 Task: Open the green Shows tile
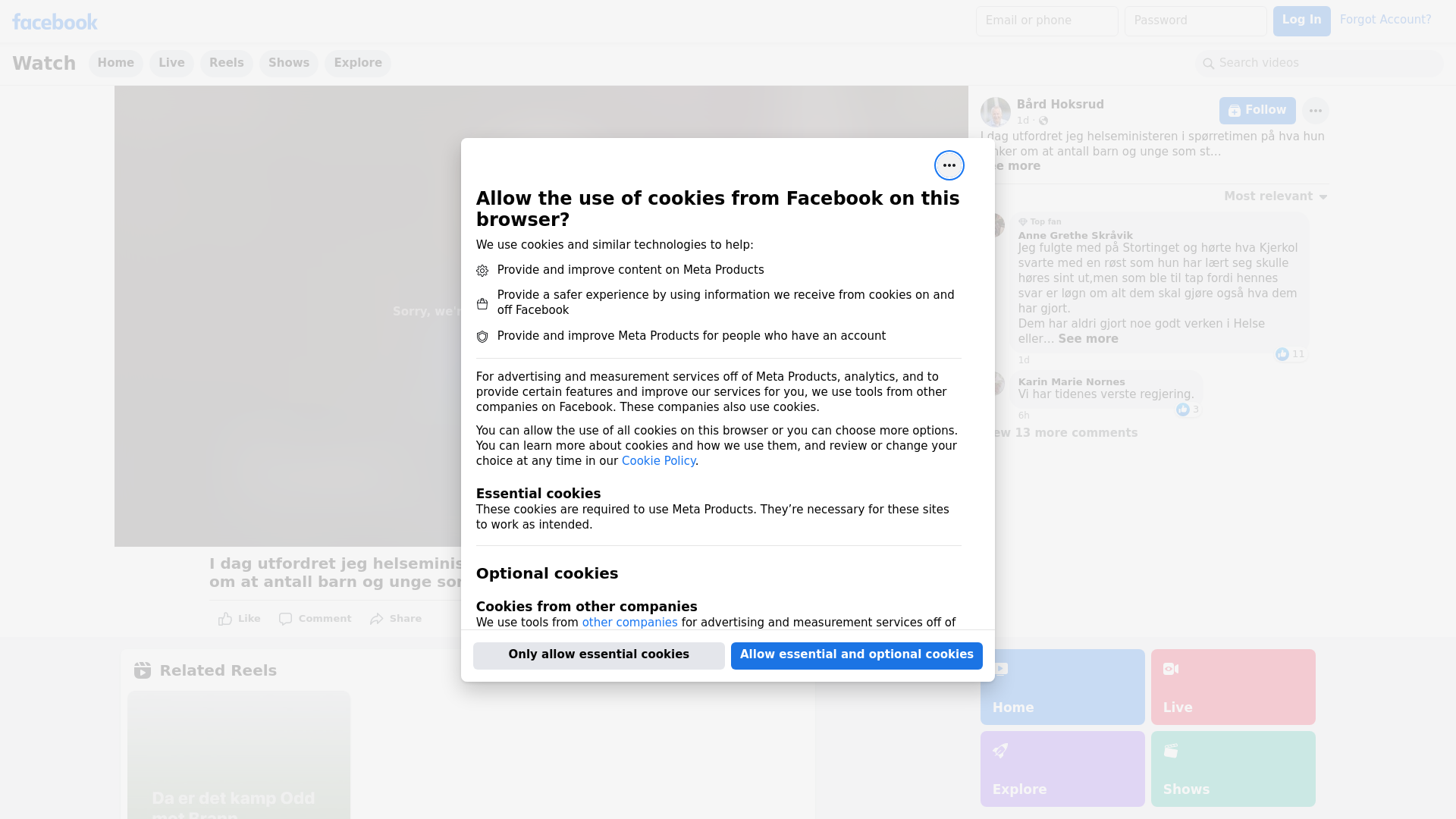[1233, 769]
